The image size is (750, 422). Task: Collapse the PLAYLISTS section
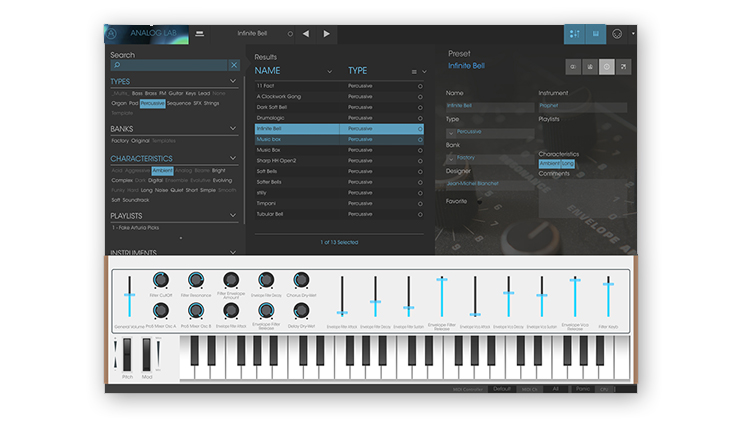233,215
